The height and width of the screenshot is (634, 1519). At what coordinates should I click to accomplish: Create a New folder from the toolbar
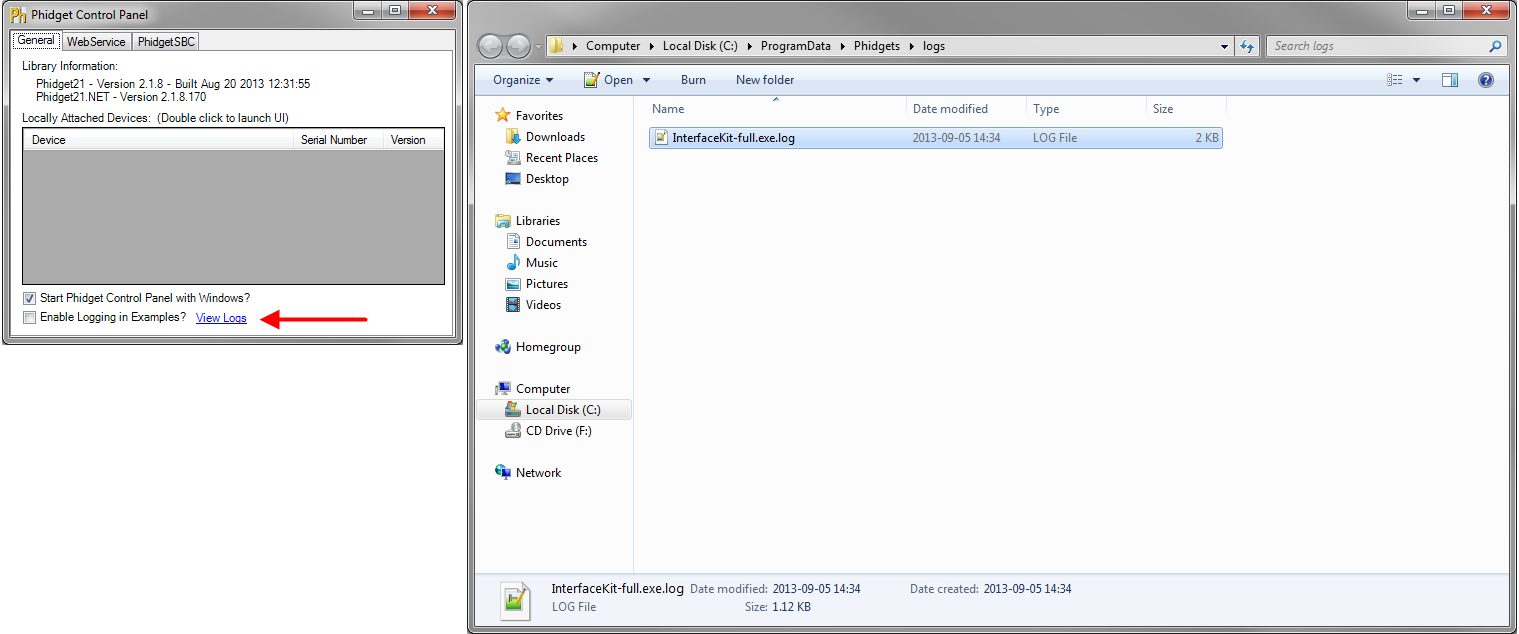(765, 80)
